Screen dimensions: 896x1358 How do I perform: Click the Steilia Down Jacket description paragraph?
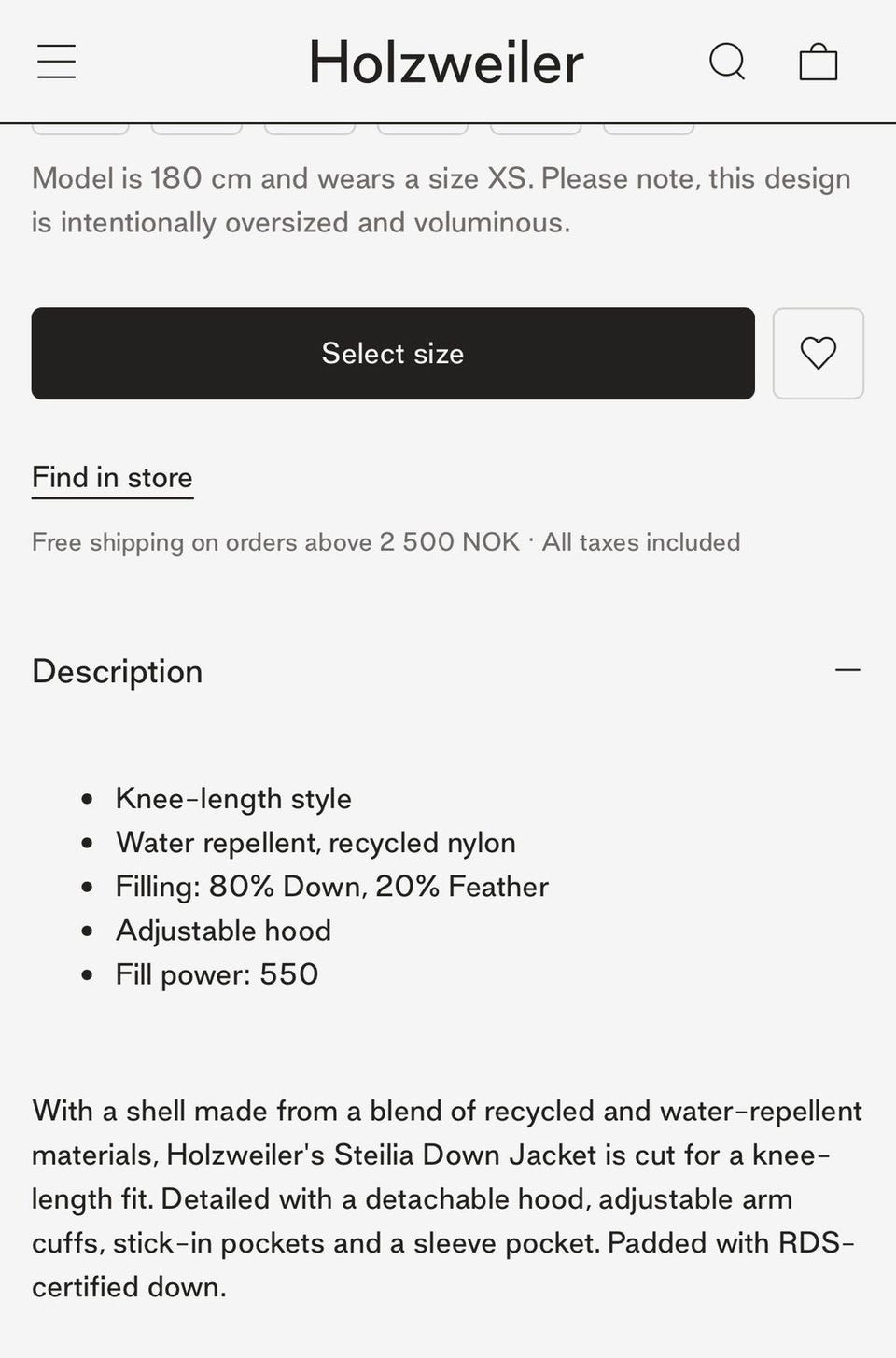(446, 1198)
